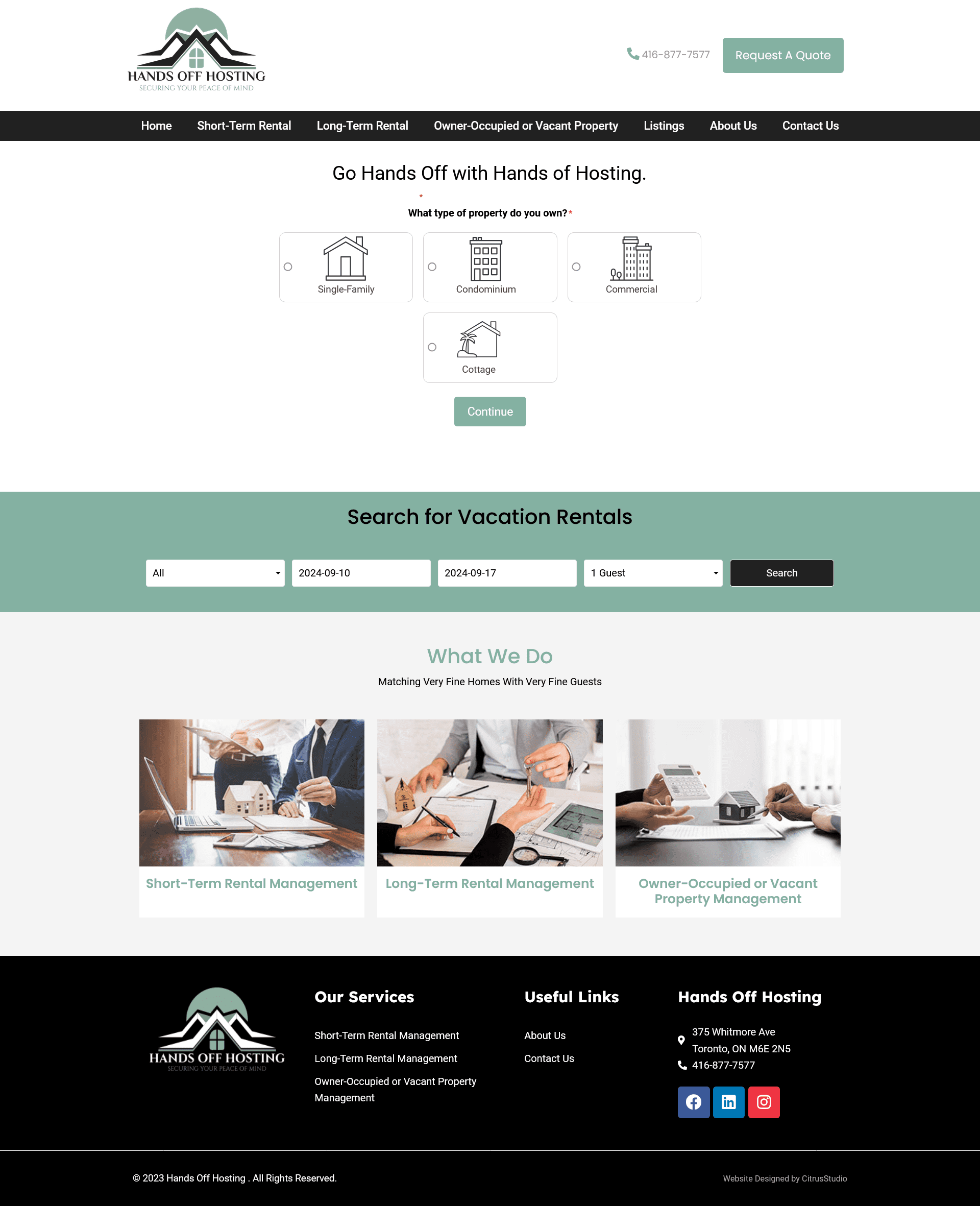Toggle the Cottage radio button

click(432, 347)
